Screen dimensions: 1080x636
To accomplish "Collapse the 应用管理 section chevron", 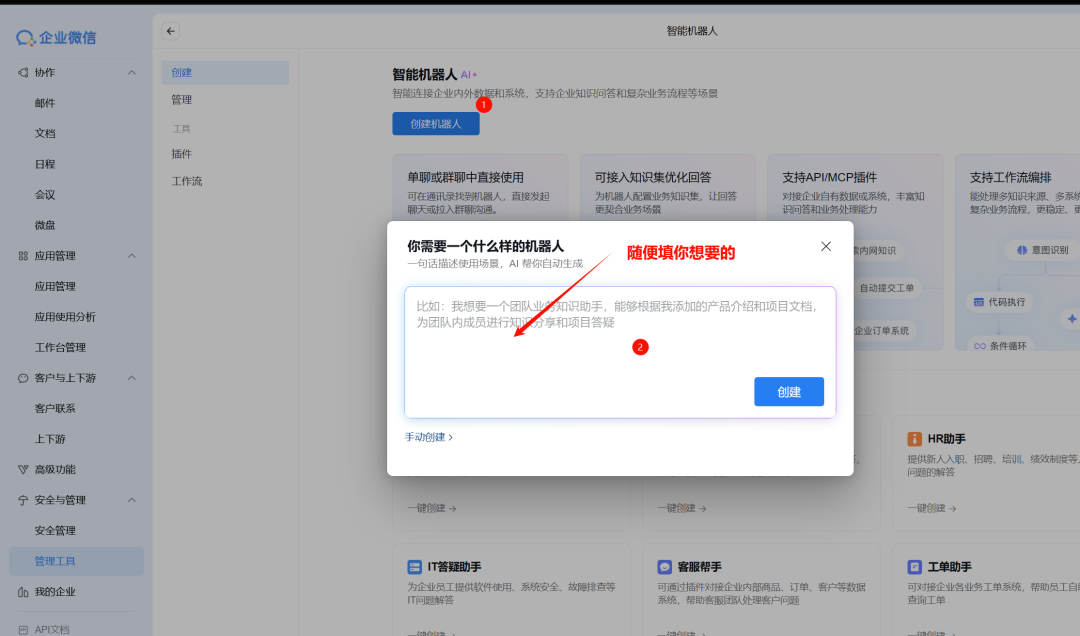I will click(132, 256).
